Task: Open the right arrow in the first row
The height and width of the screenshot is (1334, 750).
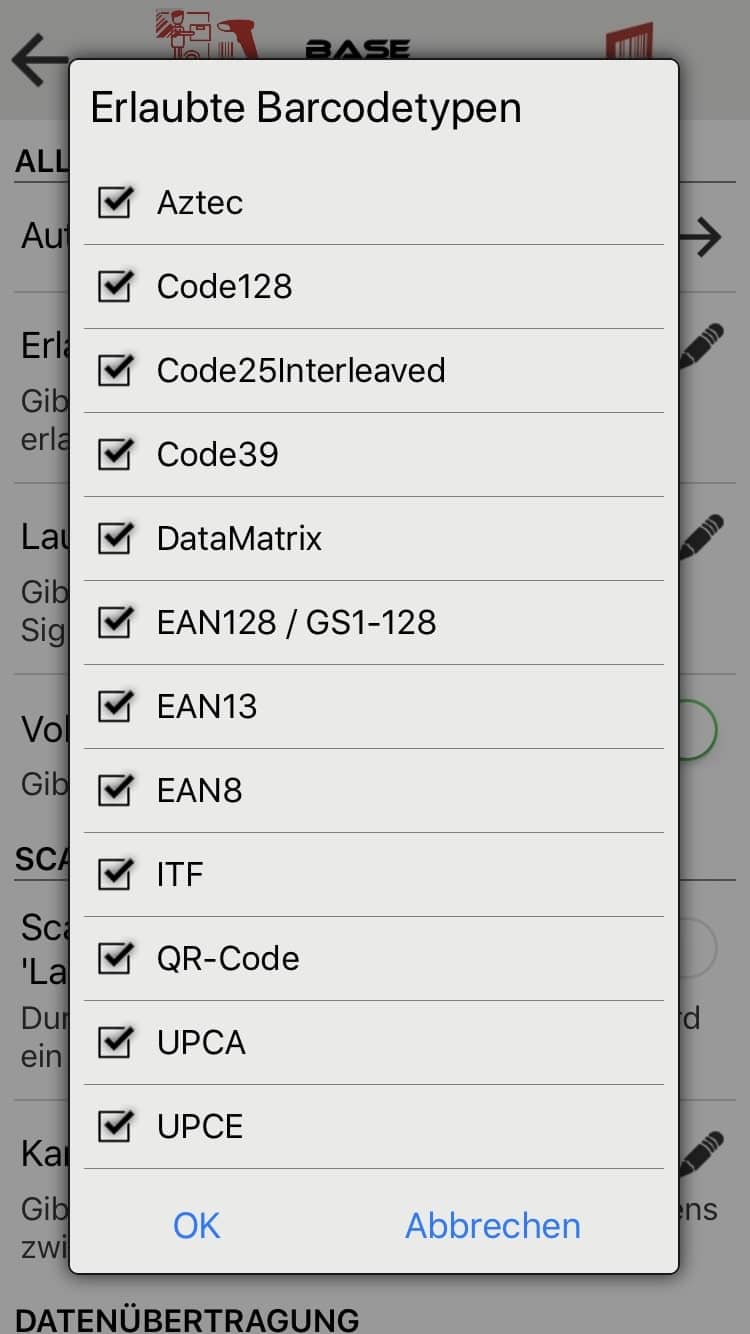Action: [701, 237]
